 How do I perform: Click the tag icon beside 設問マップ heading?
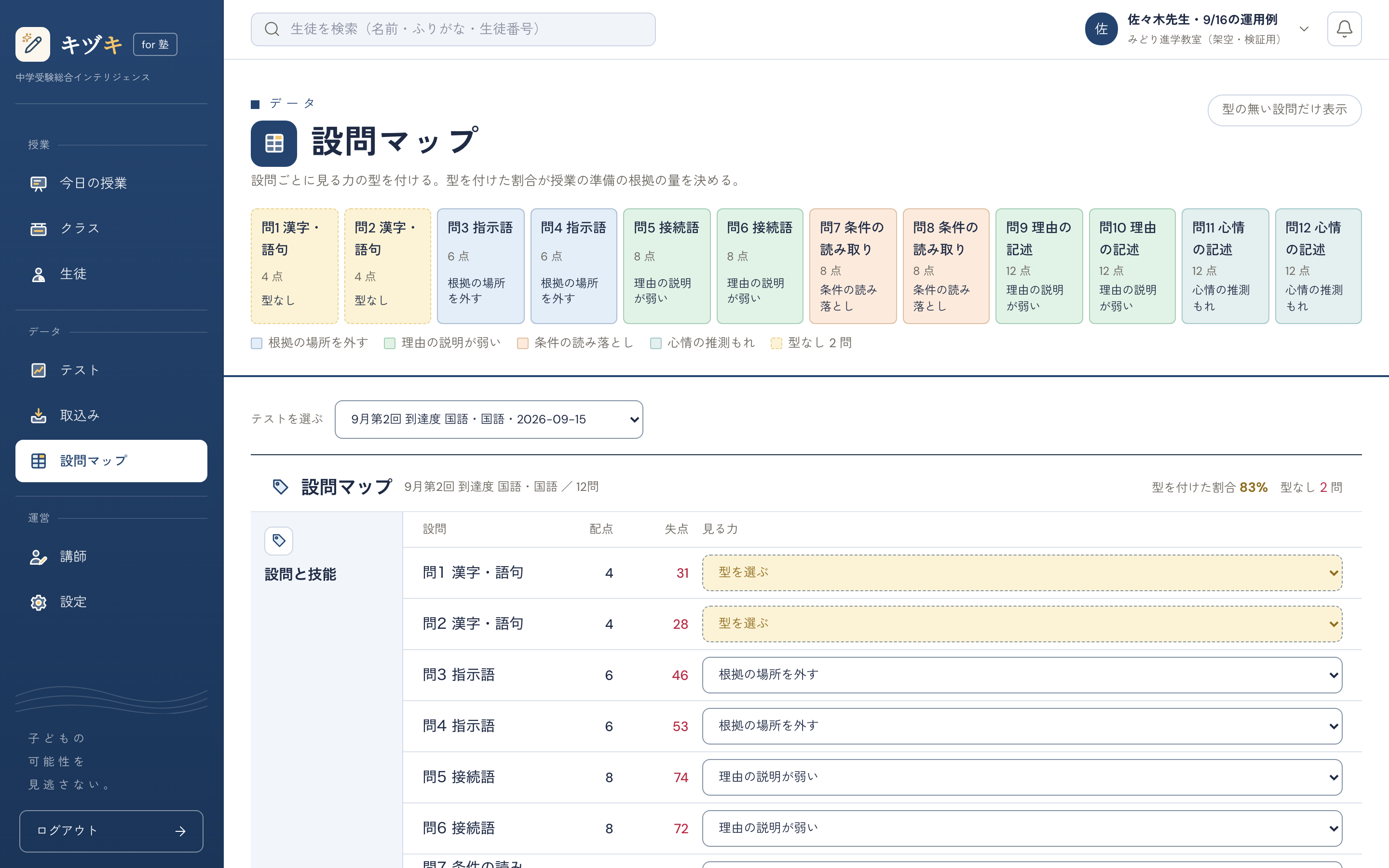coord(280,487)
